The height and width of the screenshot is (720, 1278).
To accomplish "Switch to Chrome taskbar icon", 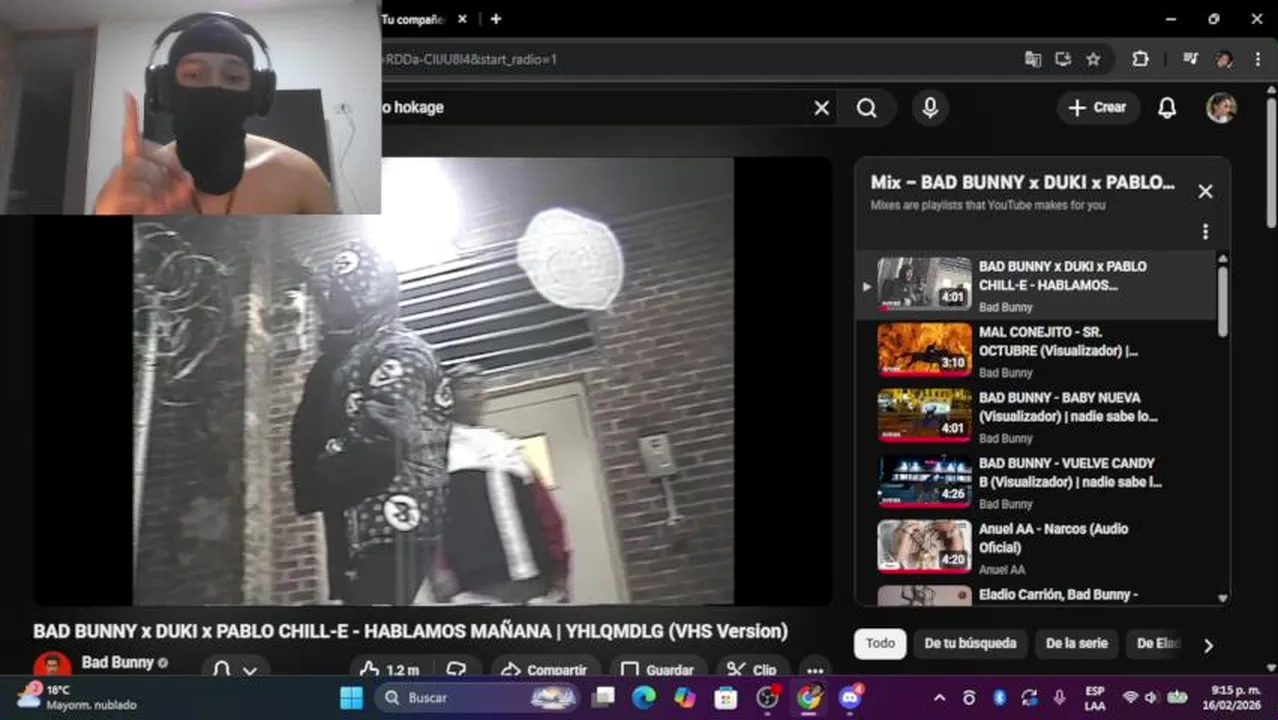I will [808, 697].
